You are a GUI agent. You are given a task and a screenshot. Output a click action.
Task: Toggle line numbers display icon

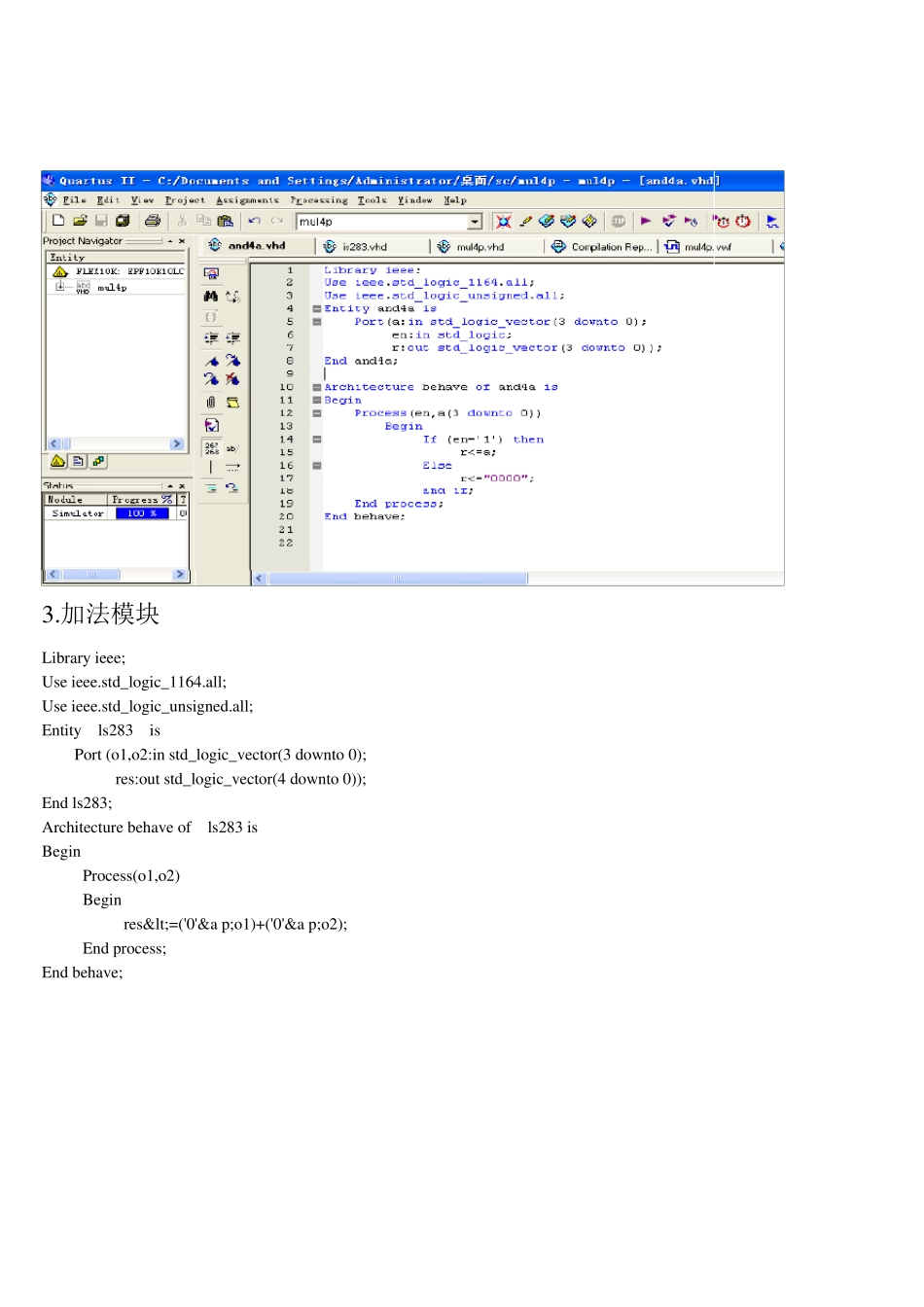point(212,447)
